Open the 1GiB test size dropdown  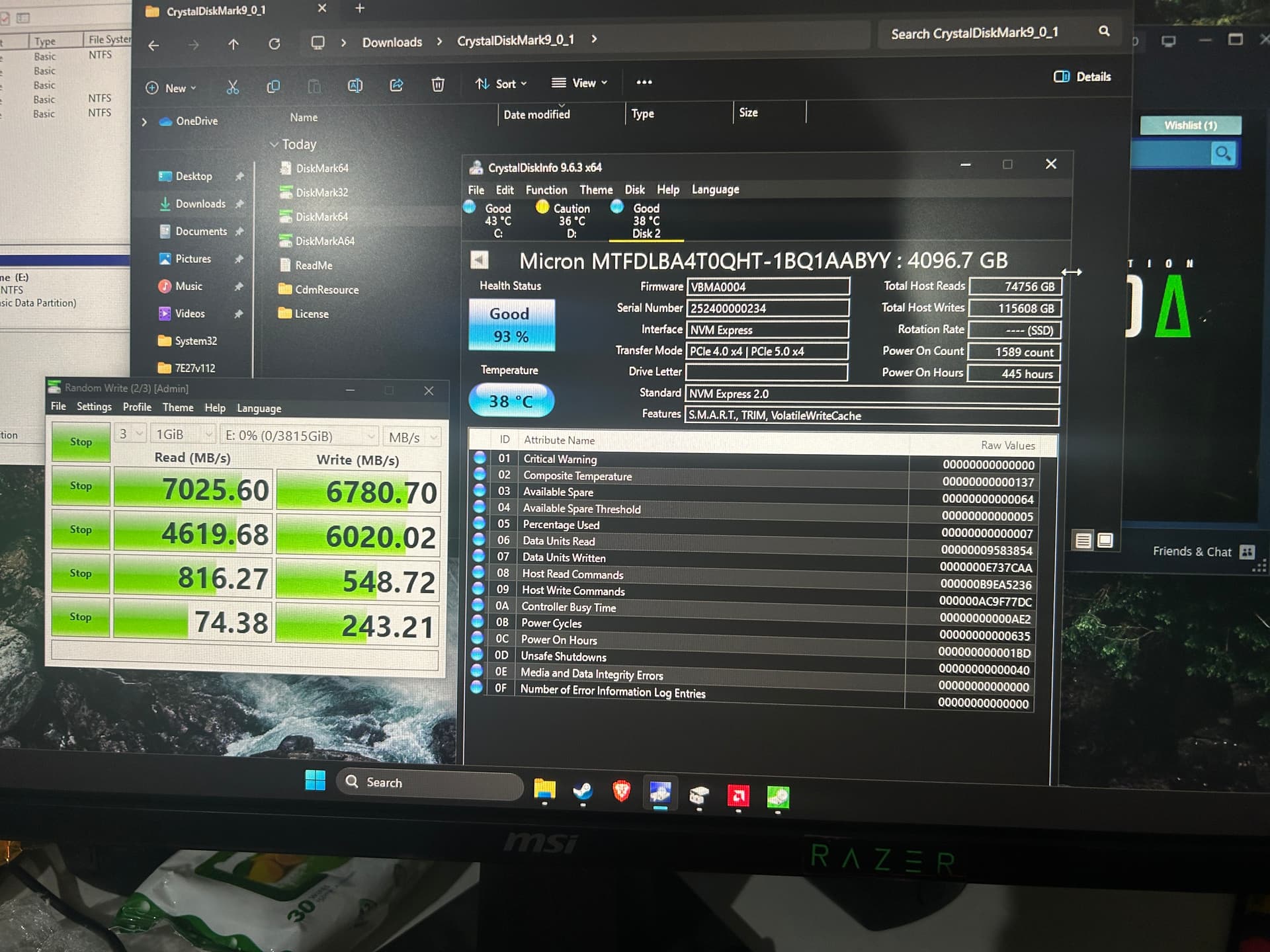coord(183,434)
